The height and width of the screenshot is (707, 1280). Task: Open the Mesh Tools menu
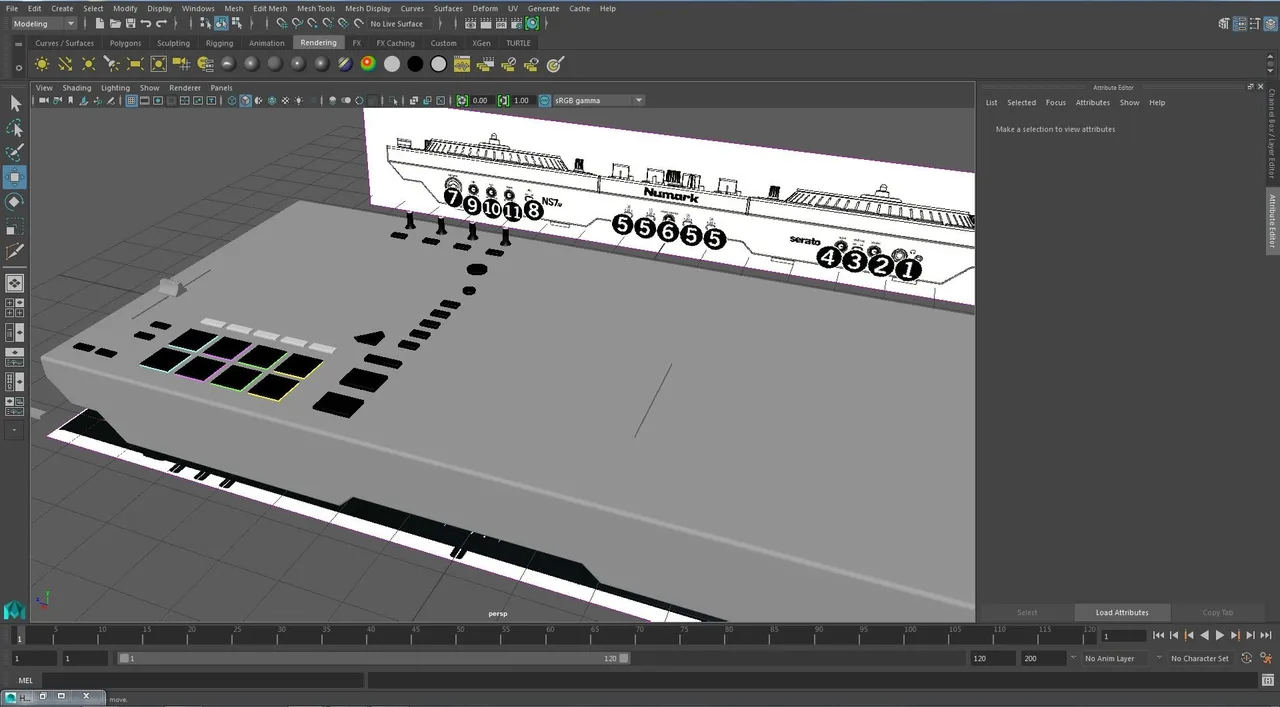click(316, 8)
